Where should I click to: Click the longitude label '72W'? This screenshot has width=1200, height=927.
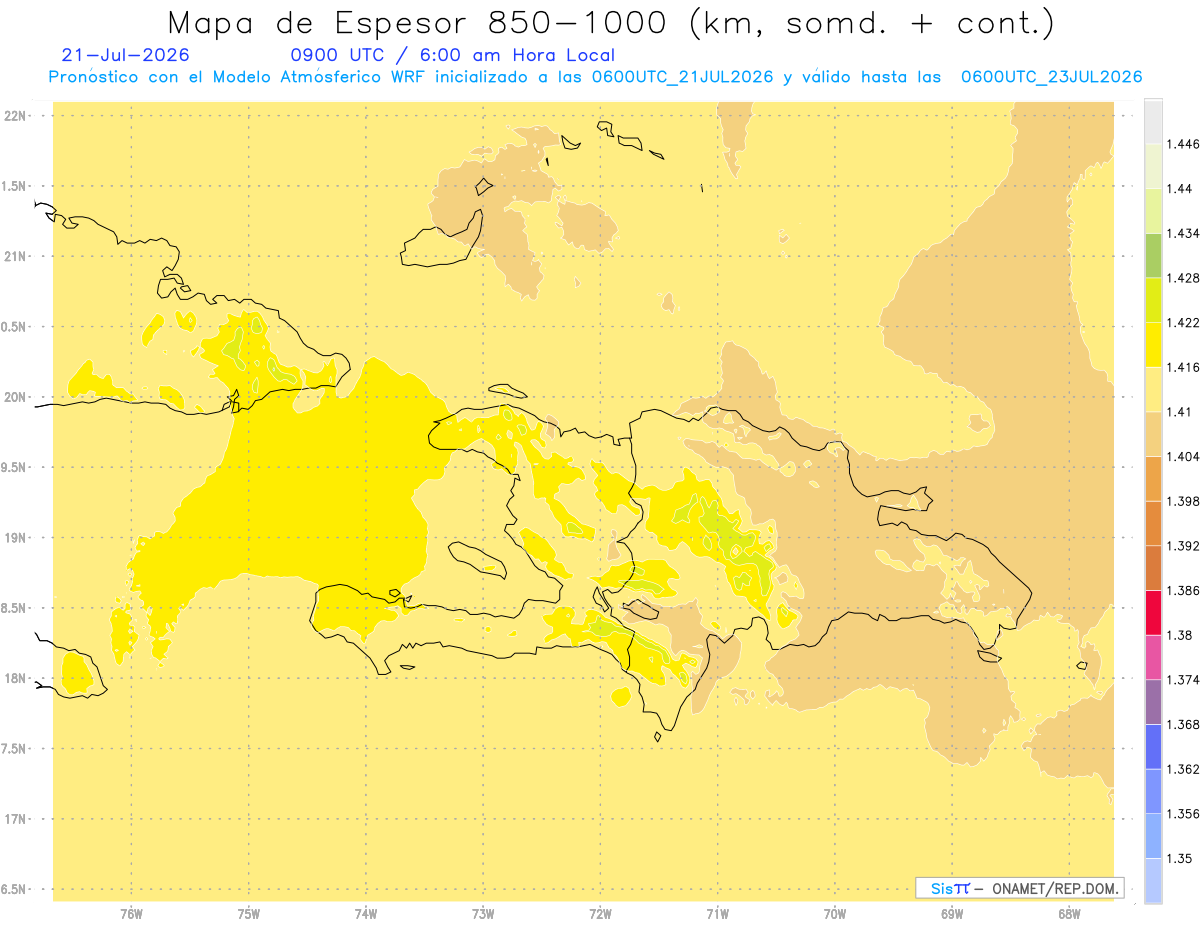click(x=600, y=914)
